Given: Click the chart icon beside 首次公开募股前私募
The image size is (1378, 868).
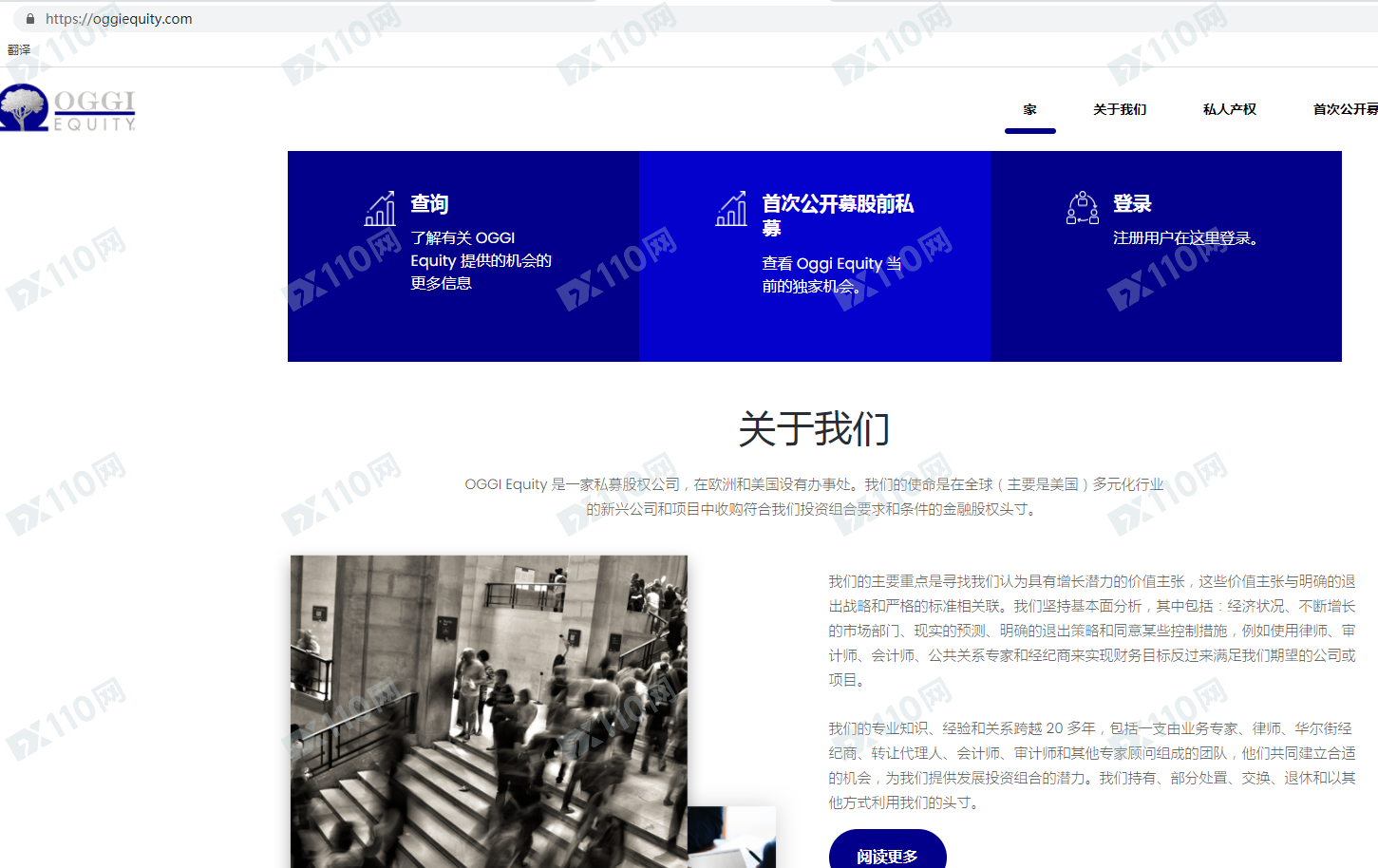Looking at the screenshot, I should coord(731,208).
